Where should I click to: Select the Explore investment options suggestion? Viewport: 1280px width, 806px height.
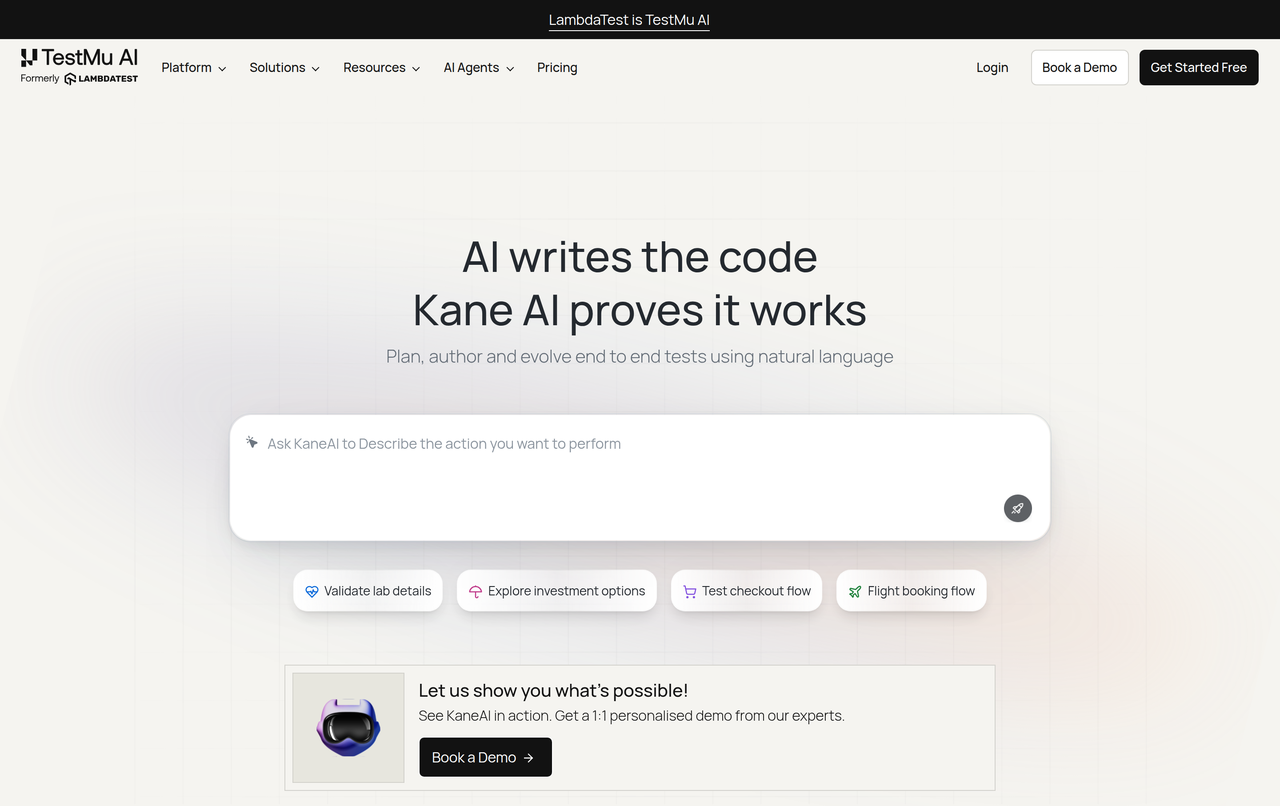[x=557, y=591]
